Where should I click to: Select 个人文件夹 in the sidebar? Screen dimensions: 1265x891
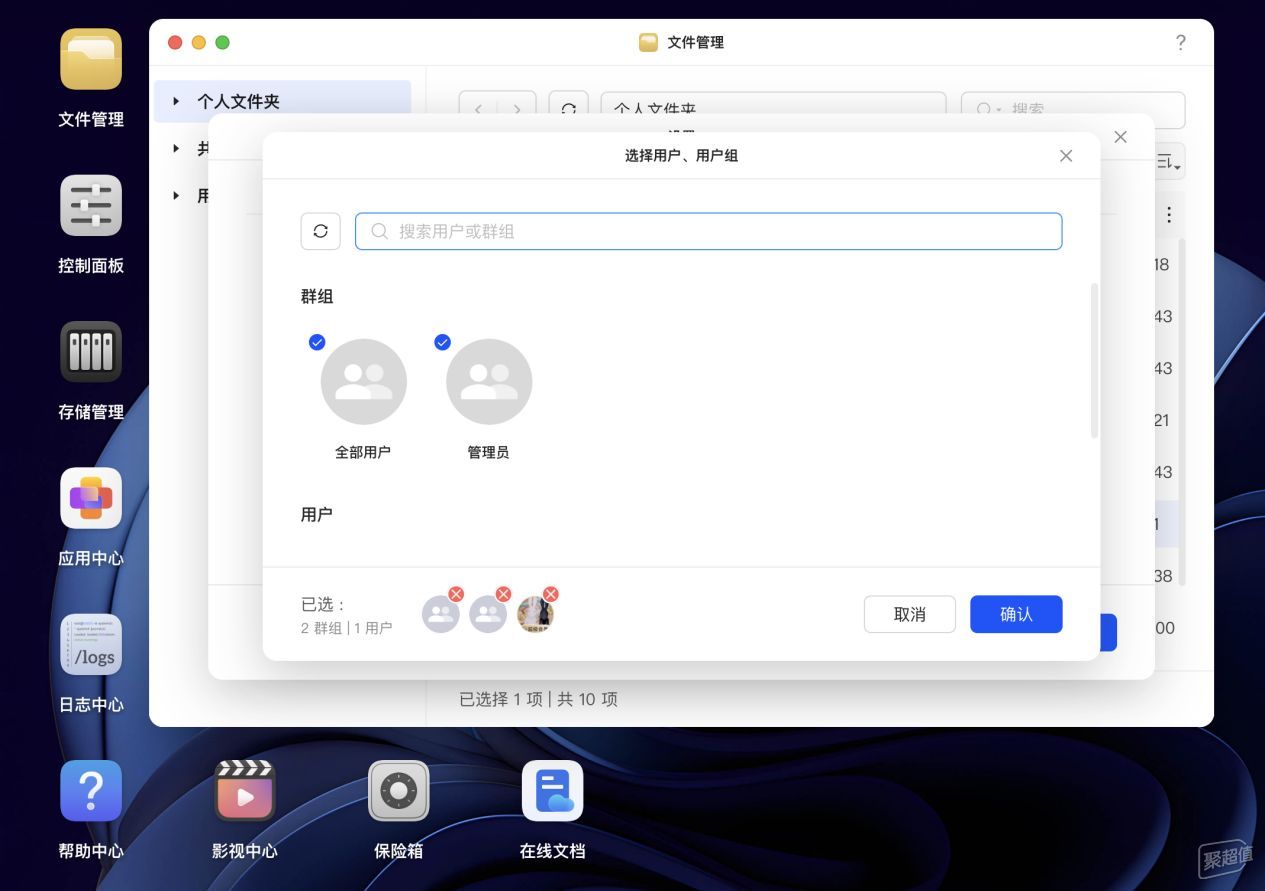(282, 101)
